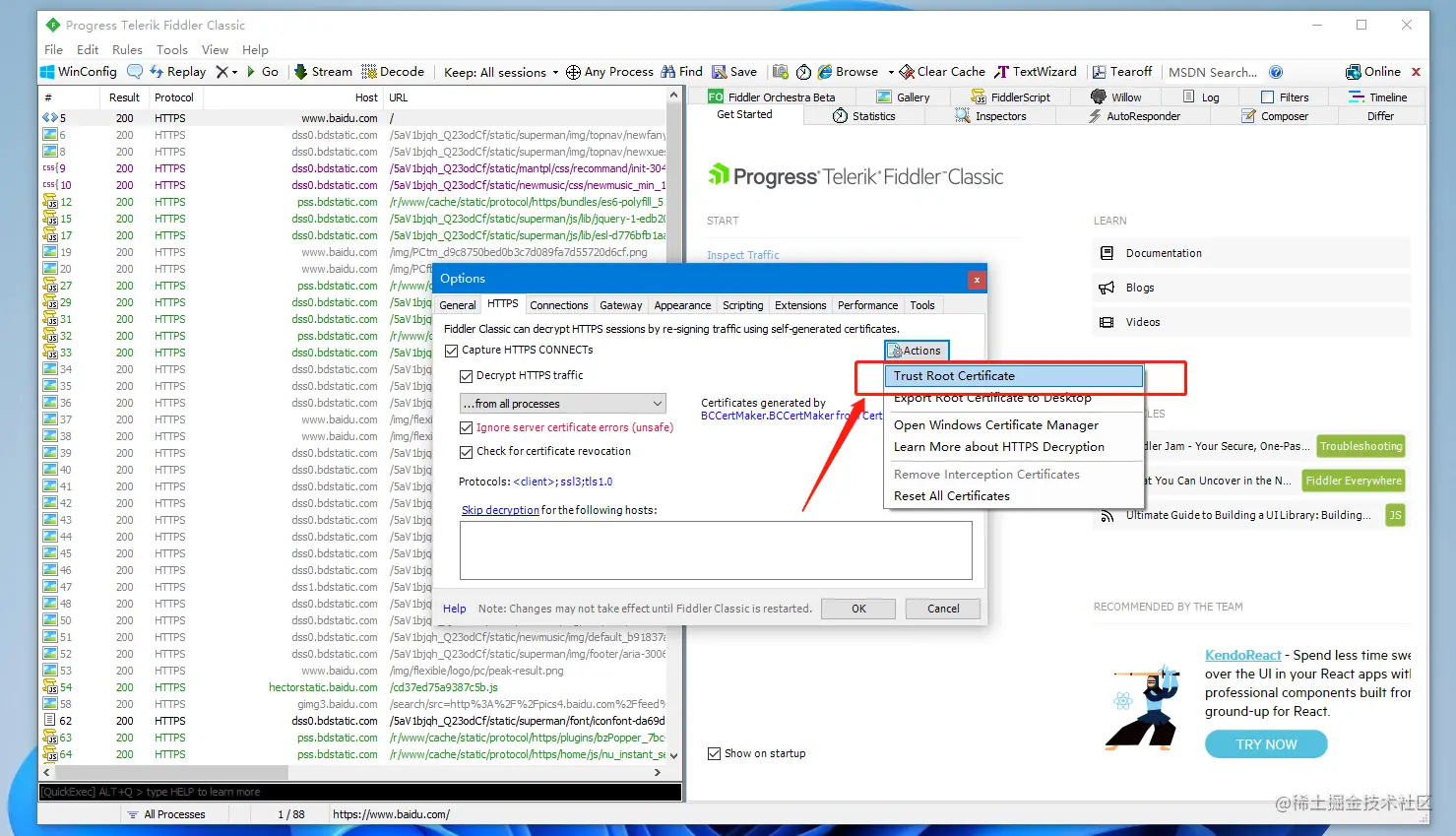This screenshot has height=836, width=1456.
Task: Toggle Check for certificate revocation
Action: (466, 452)
